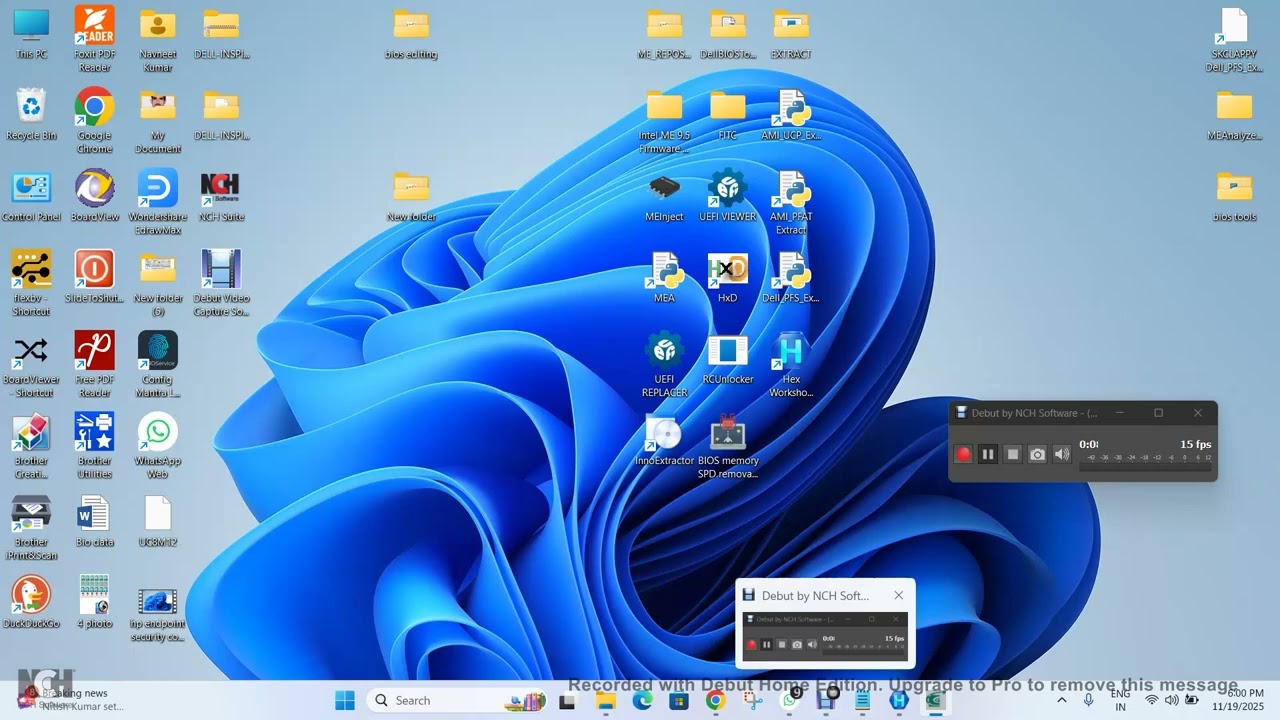This screenshot has height=720, width=1280.
Task: Open the BoardView application icon
Action: click(x=94, y=195)
